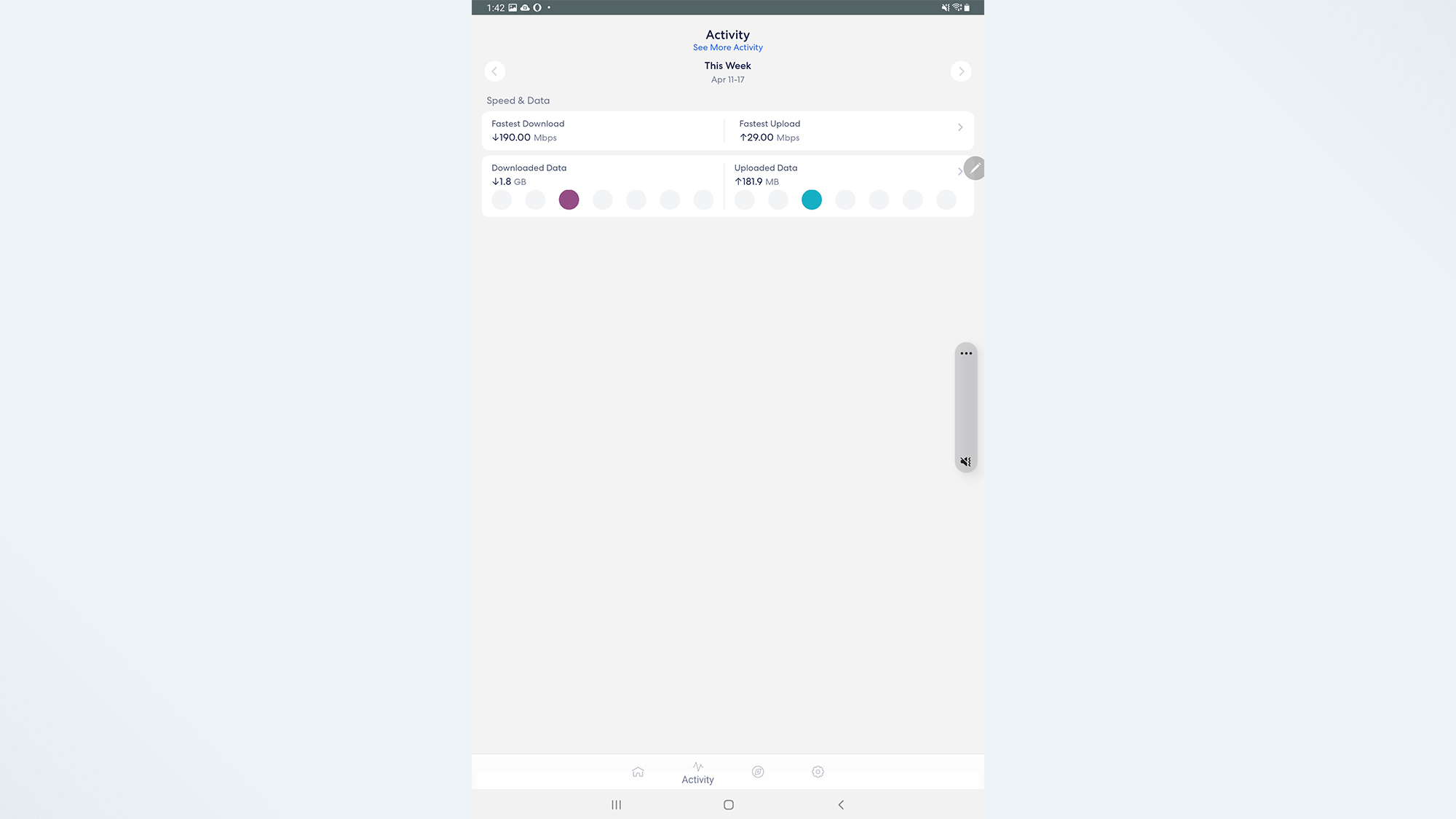Select the Activity tab in bottom navigation

[698, 772]
